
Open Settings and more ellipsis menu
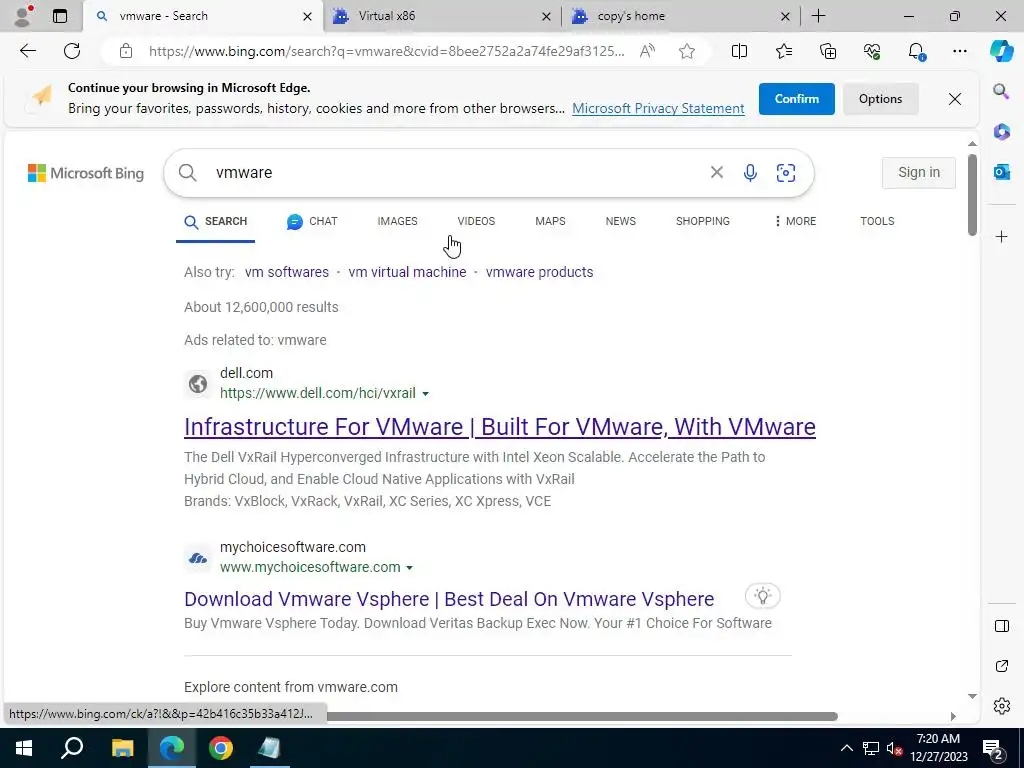(x=960, y=51)
